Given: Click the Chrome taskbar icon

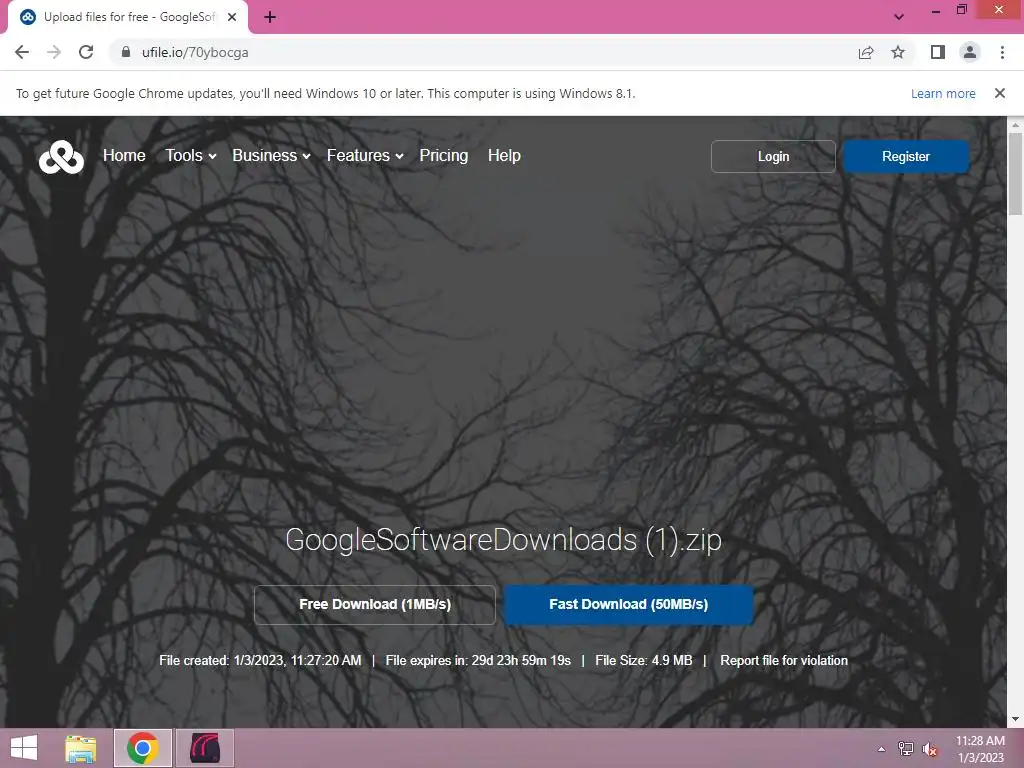Looking at the screenshot, I should [142, 748].
